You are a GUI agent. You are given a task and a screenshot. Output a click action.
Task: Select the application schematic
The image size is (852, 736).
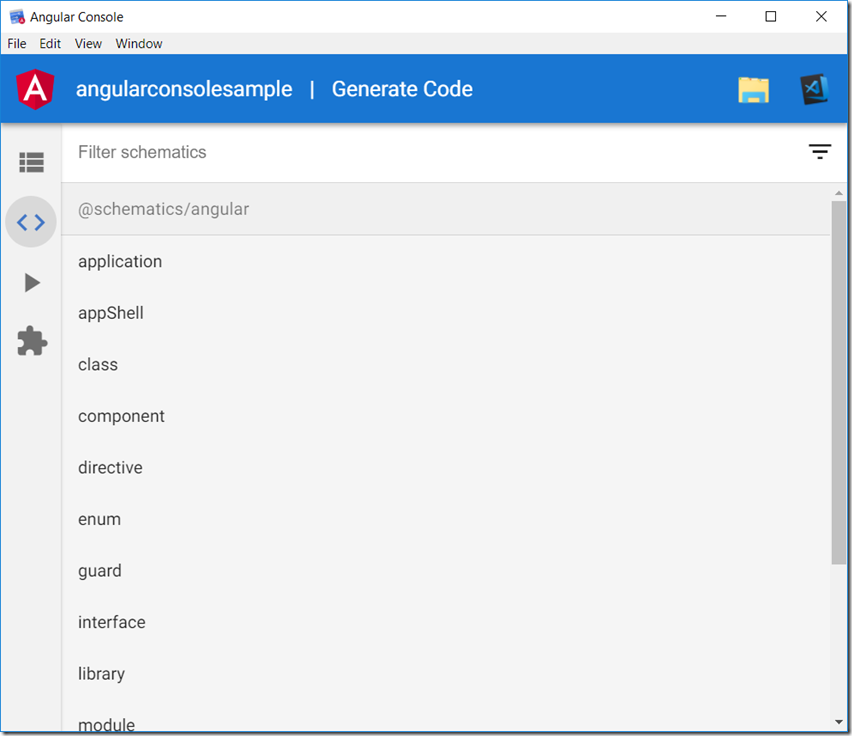(x=446, y=261)
